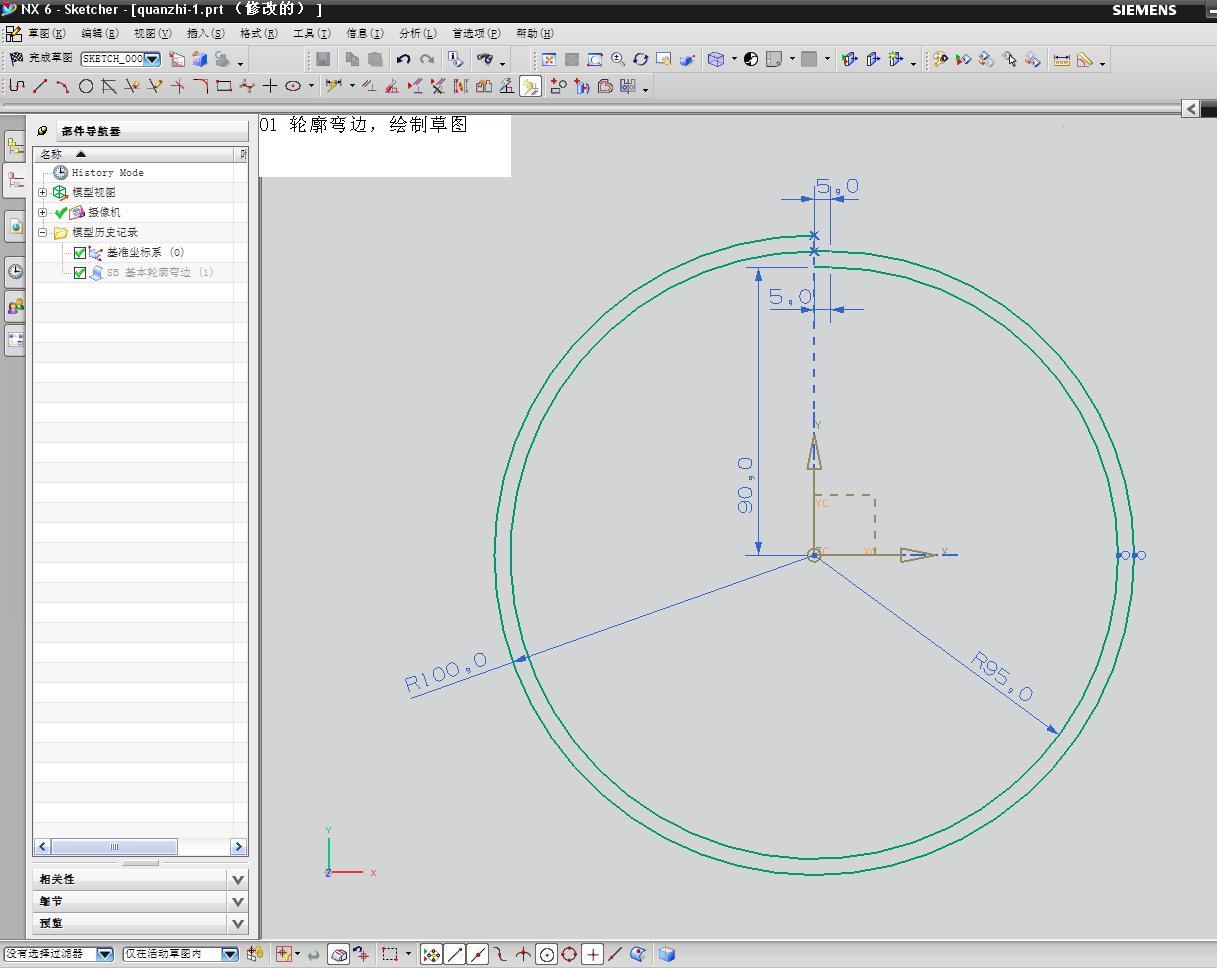Select the Rectangle sketch tool

224,87
